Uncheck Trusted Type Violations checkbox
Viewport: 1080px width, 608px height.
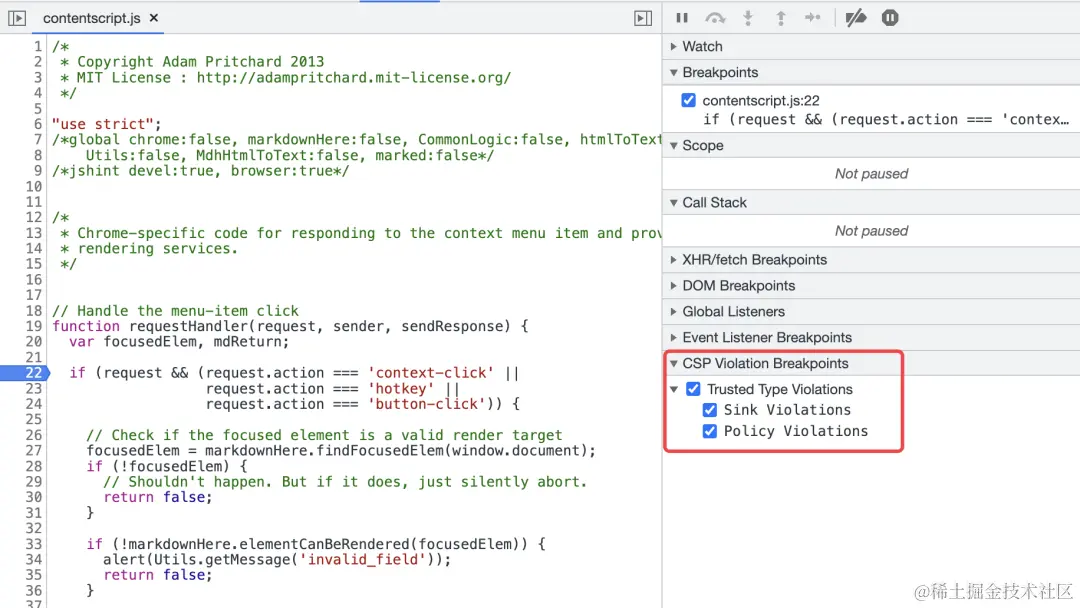coord(693,389)
